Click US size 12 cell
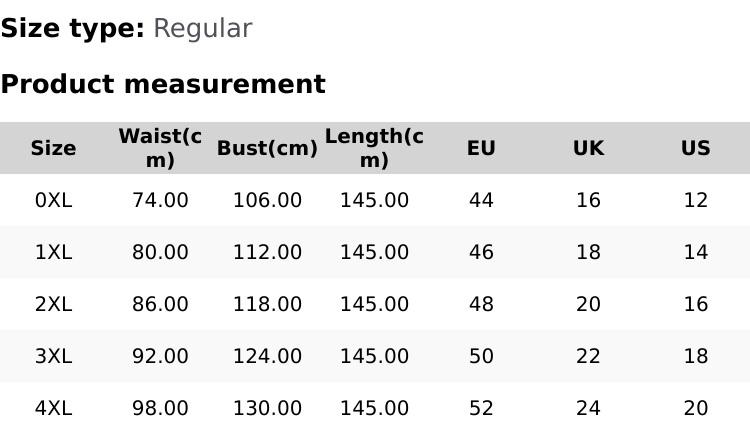This screenshot has height=434, width=750. click(x=695, y=200)
